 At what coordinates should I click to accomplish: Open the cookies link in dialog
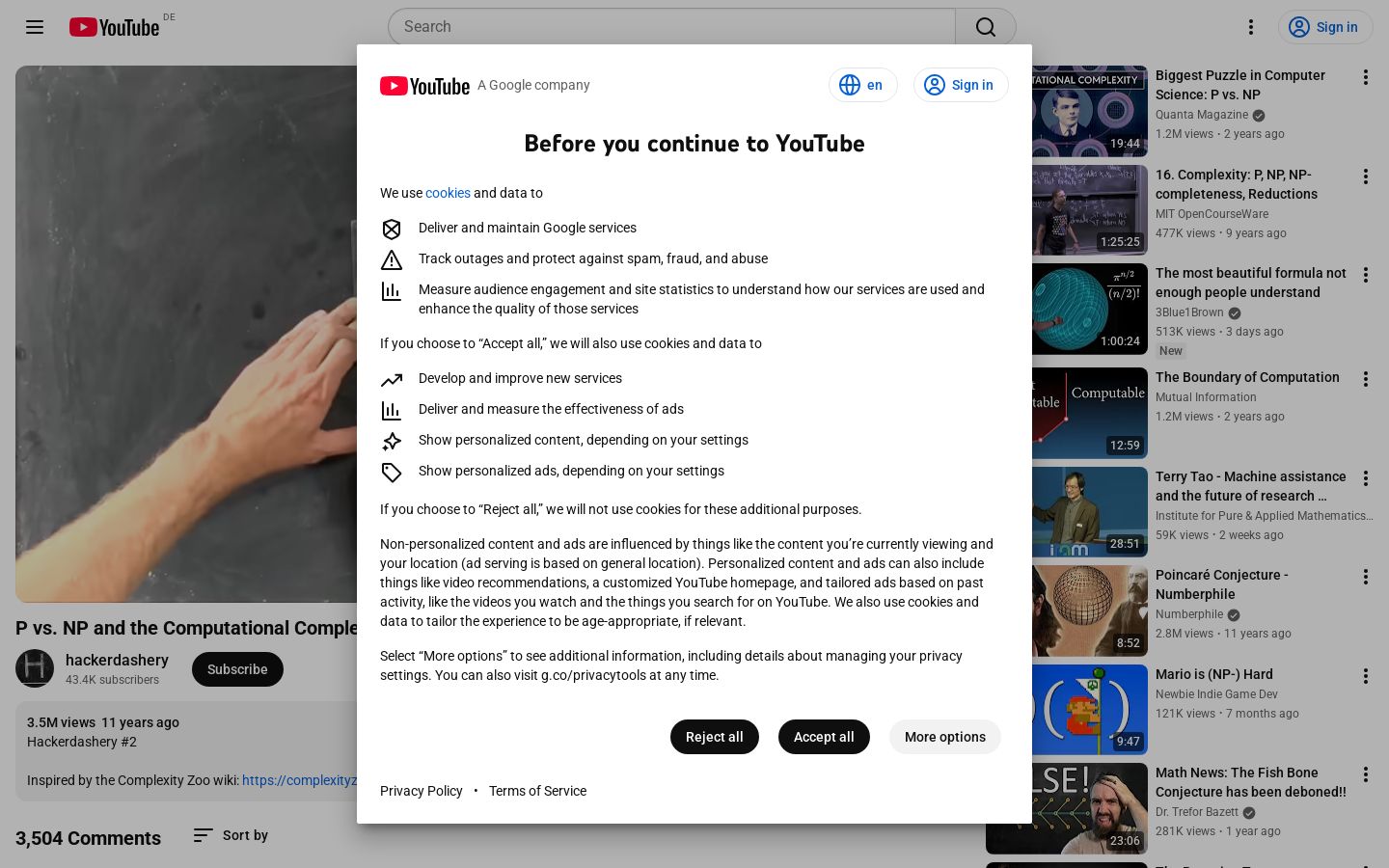[448, 193]
